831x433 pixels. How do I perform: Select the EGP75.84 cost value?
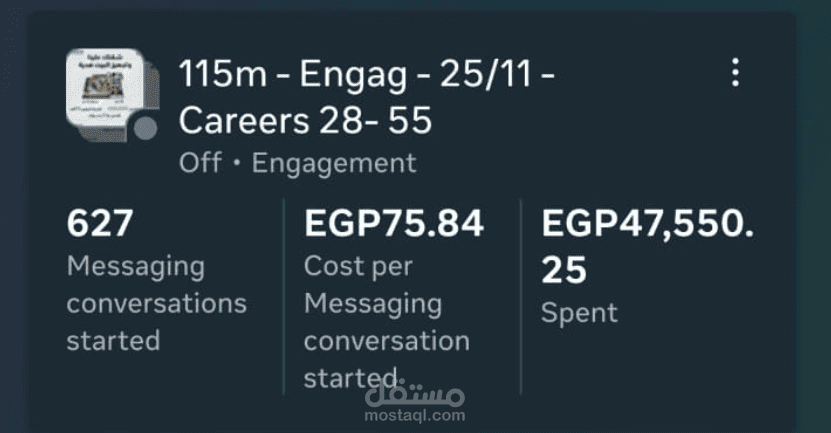coord(394,223)
